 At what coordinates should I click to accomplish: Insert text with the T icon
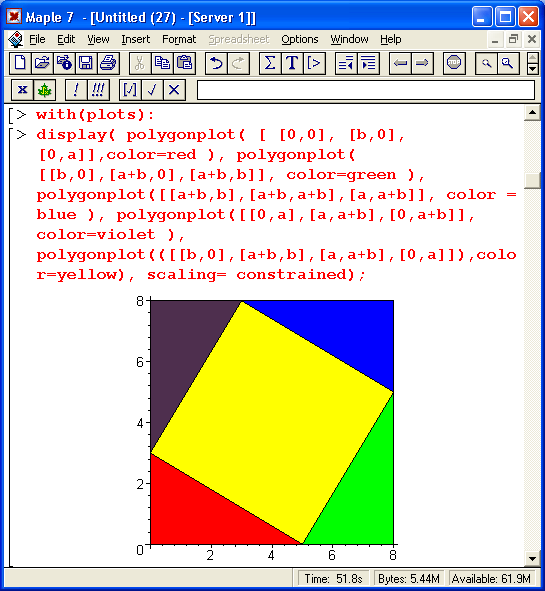pos(292,63)
